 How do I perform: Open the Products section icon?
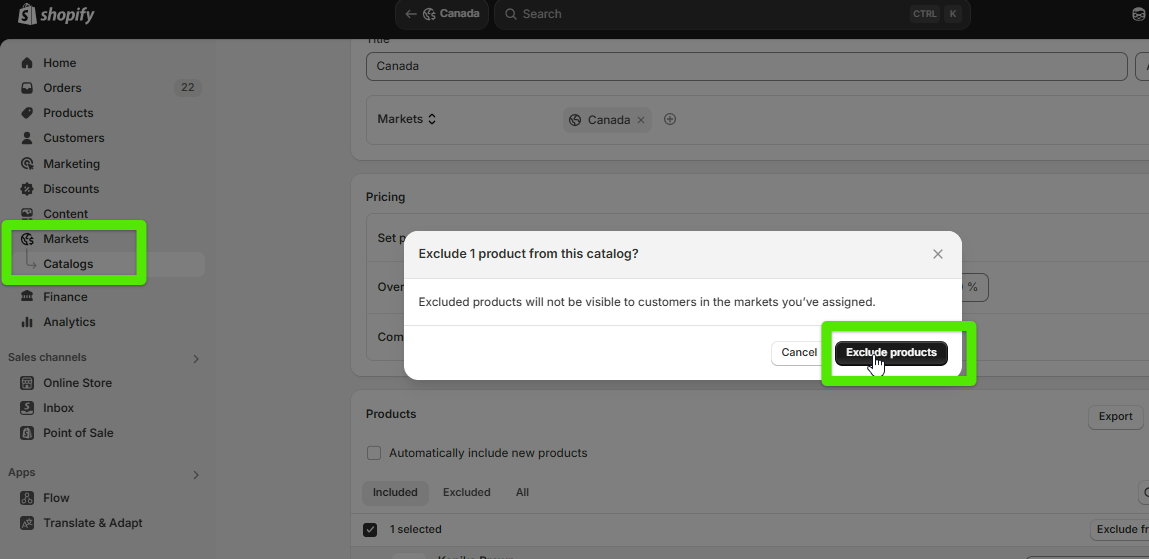point(27,113)
